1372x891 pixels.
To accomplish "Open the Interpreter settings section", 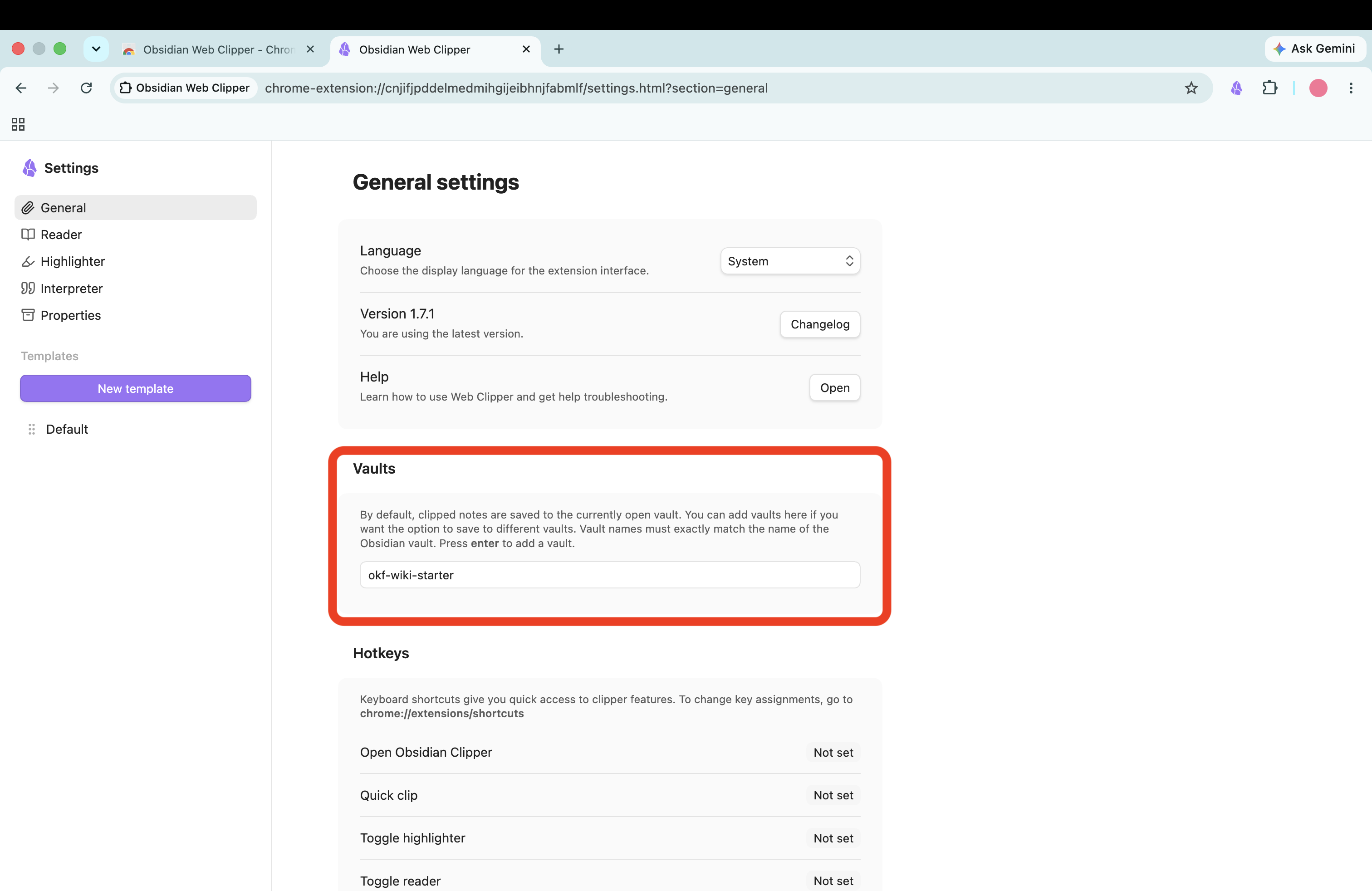I will (136, 288).
